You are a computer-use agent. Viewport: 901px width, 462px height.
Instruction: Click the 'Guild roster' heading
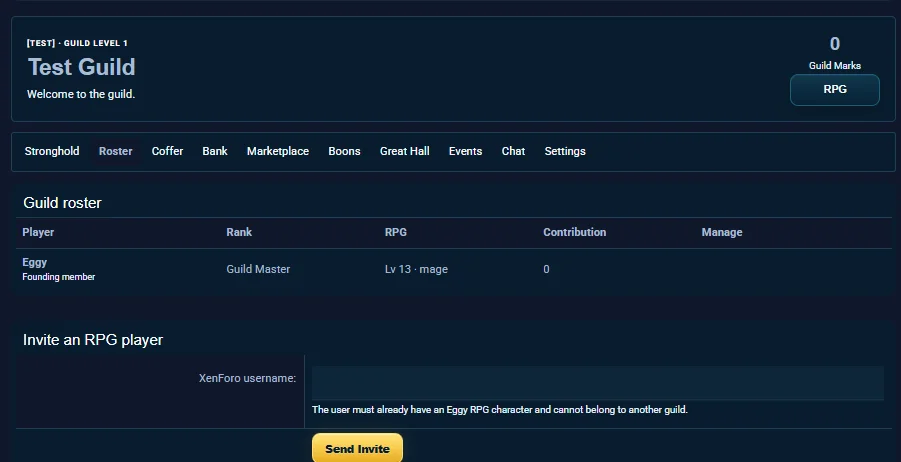(62, 203)
